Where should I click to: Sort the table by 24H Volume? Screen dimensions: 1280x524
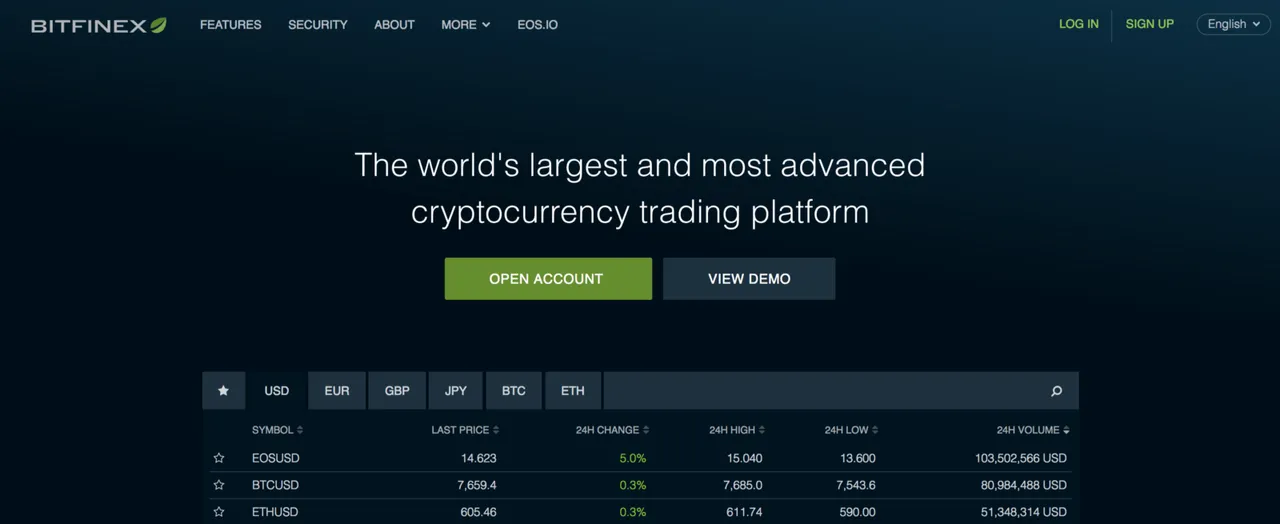[x=1033, y=430]
